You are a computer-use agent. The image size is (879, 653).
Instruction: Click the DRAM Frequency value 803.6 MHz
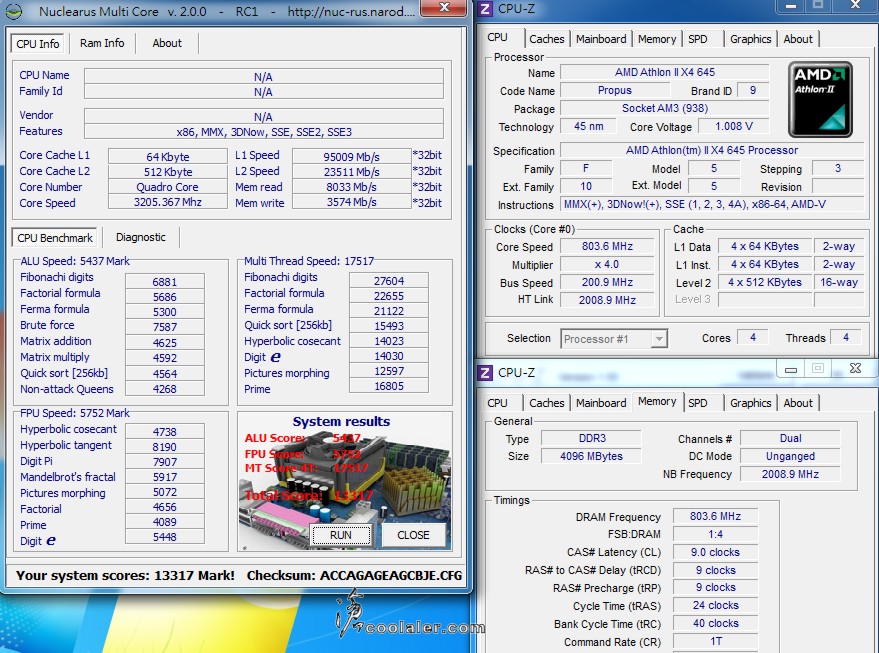click(x=715, y=516)
